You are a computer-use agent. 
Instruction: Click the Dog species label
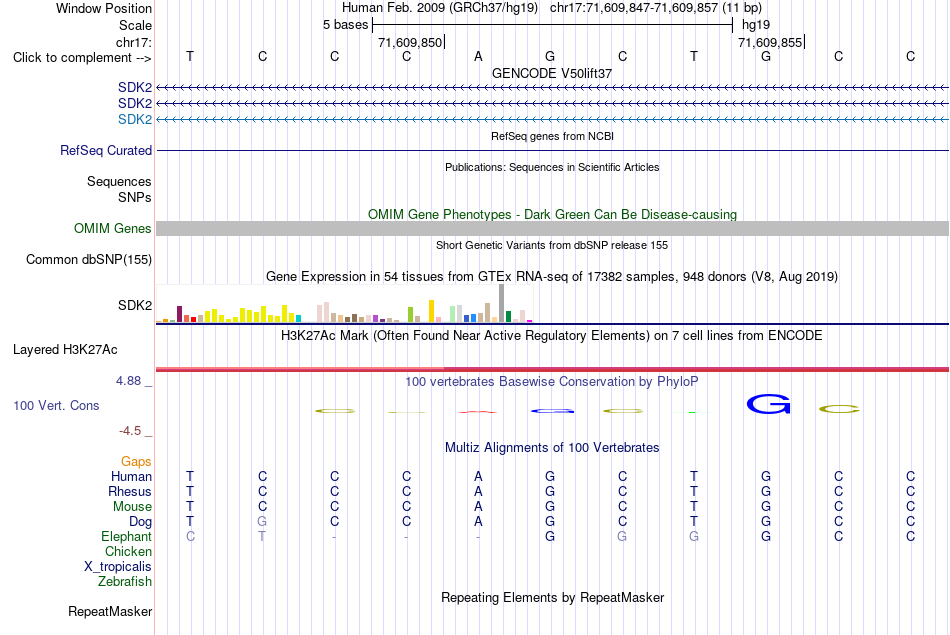tap(140, 522)
